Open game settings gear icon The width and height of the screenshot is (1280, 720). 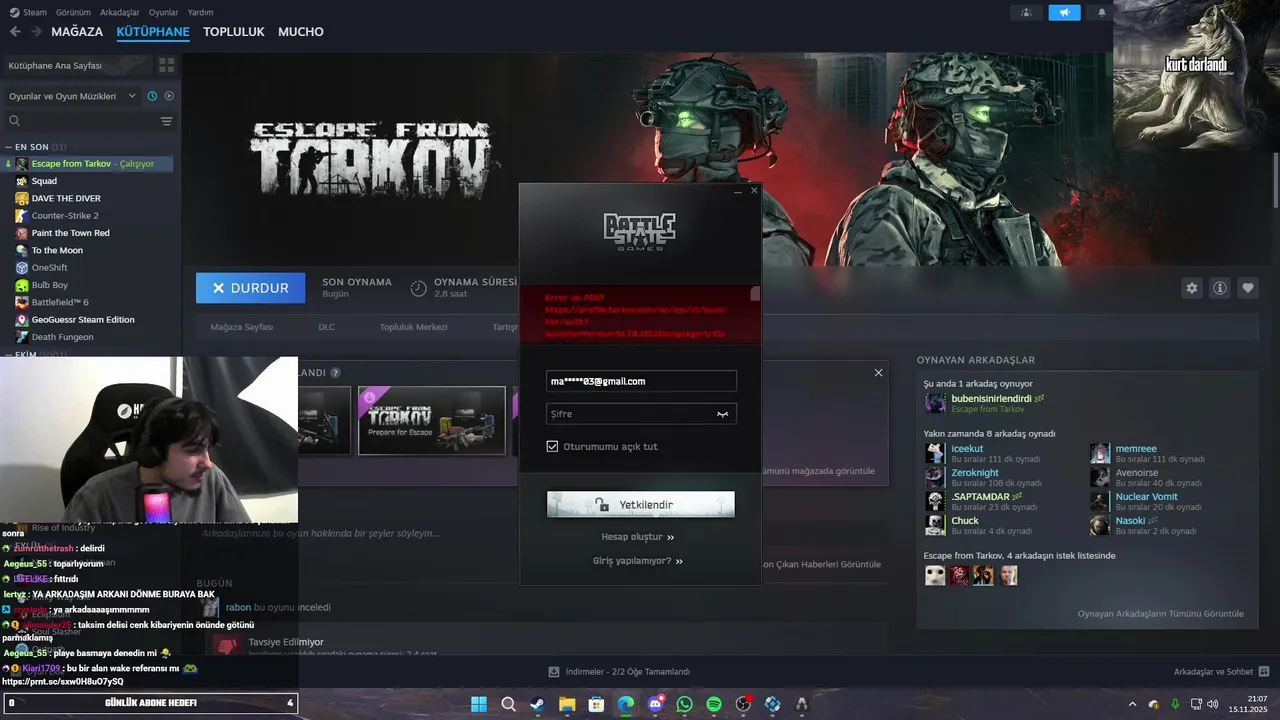(1192, 288)
